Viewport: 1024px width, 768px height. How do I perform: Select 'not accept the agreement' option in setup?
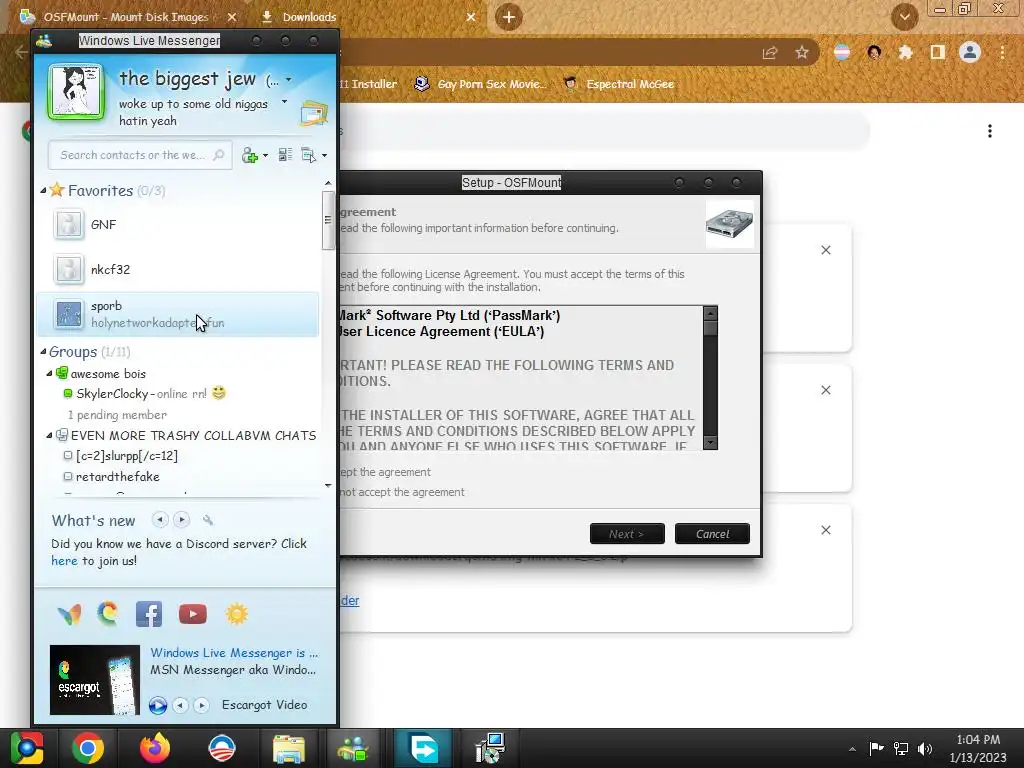402,492
